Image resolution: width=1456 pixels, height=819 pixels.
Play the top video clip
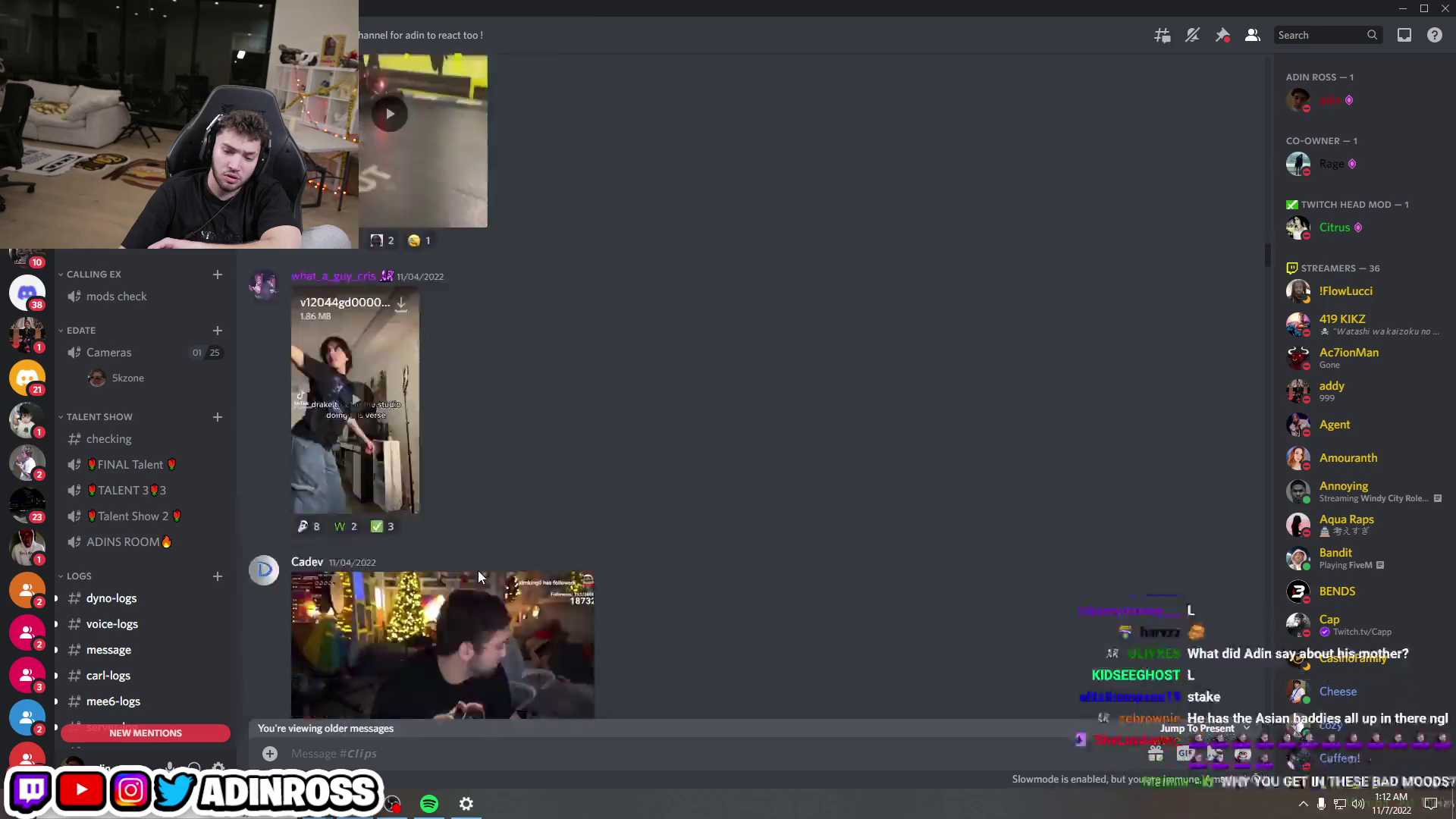(390, 114)
